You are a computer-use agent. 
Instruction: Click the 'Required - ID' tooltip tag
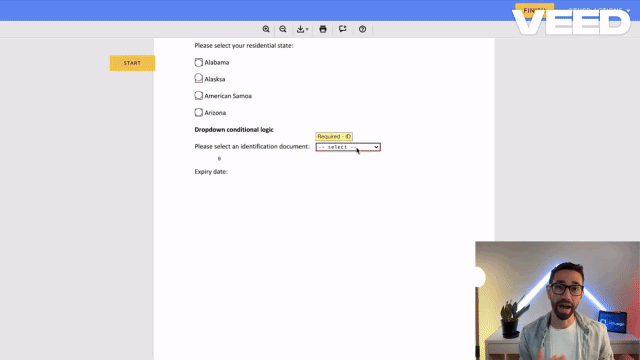coord(334,136)
